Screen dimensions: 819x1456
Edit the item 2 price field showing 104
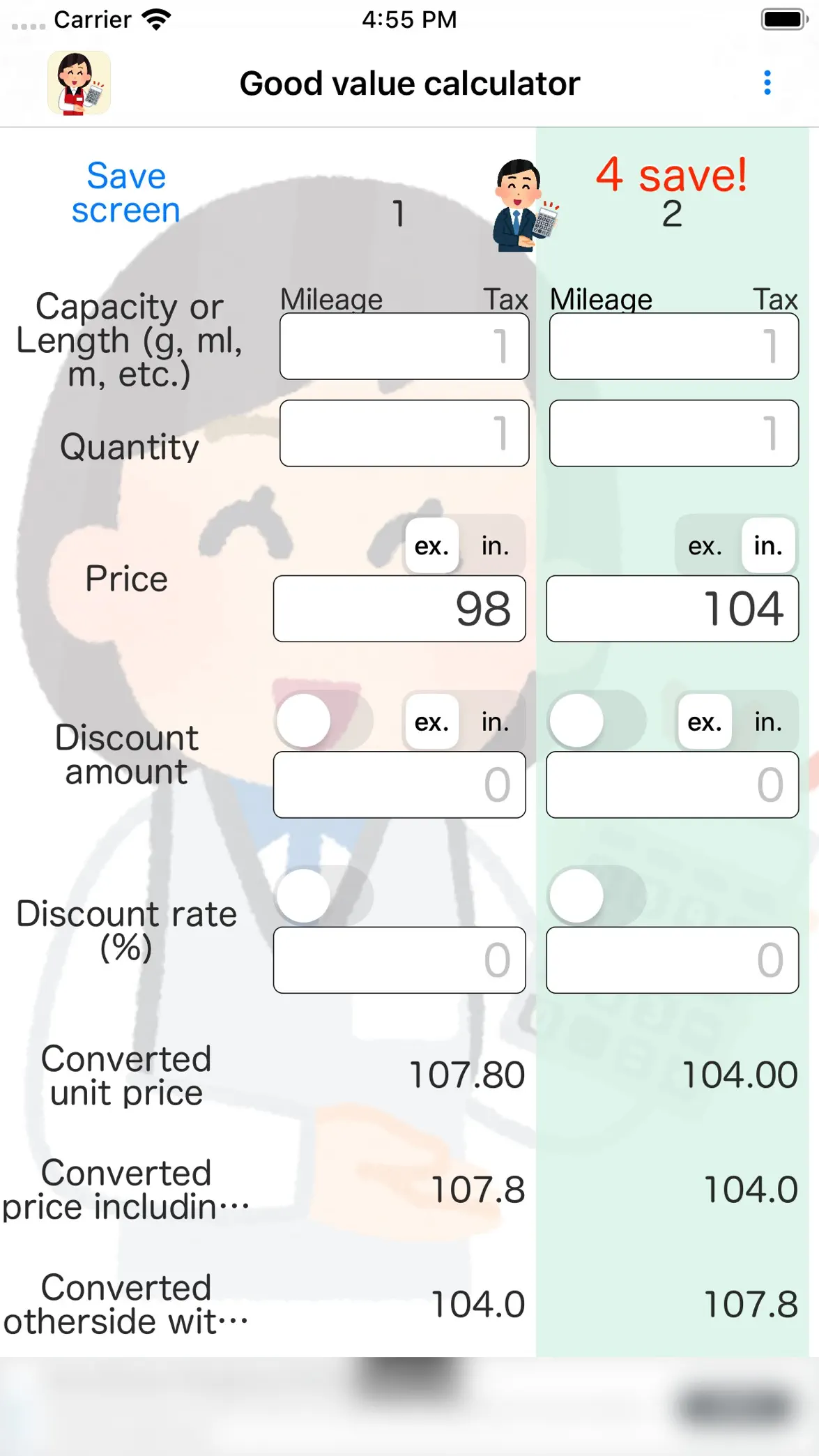673,609
